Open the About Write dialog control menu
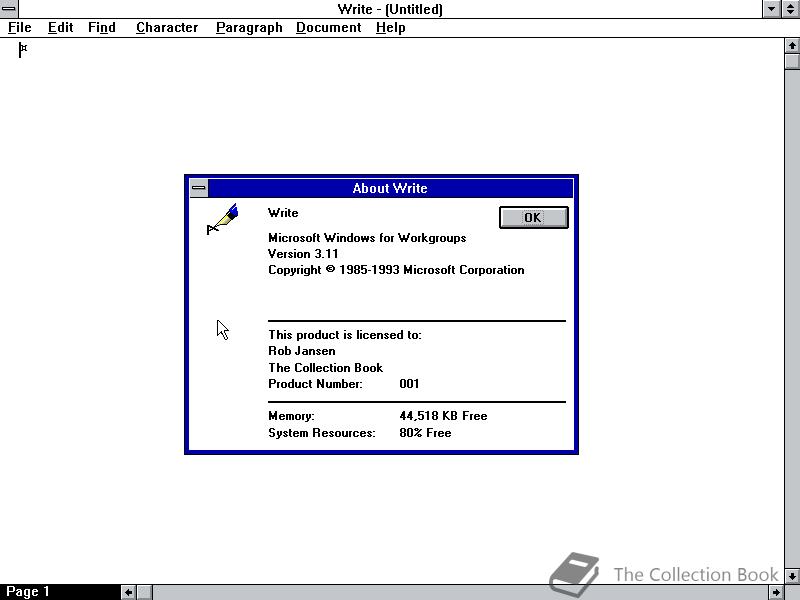The image size is (800, 600). pyautogui.click(x=198, y=188)
